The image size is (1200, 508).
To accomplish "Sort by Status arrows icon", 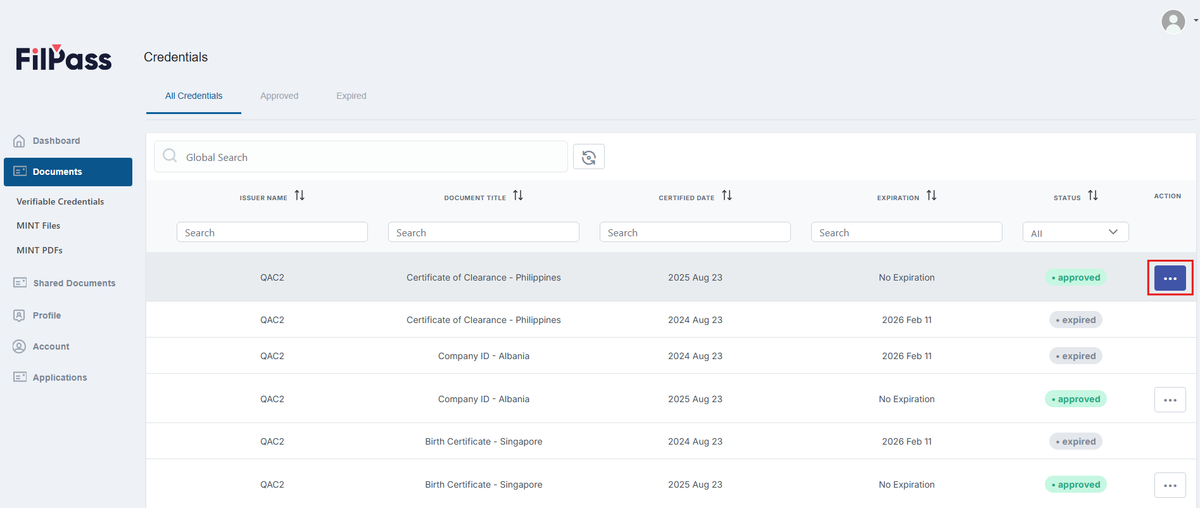I will [1093, 196].
